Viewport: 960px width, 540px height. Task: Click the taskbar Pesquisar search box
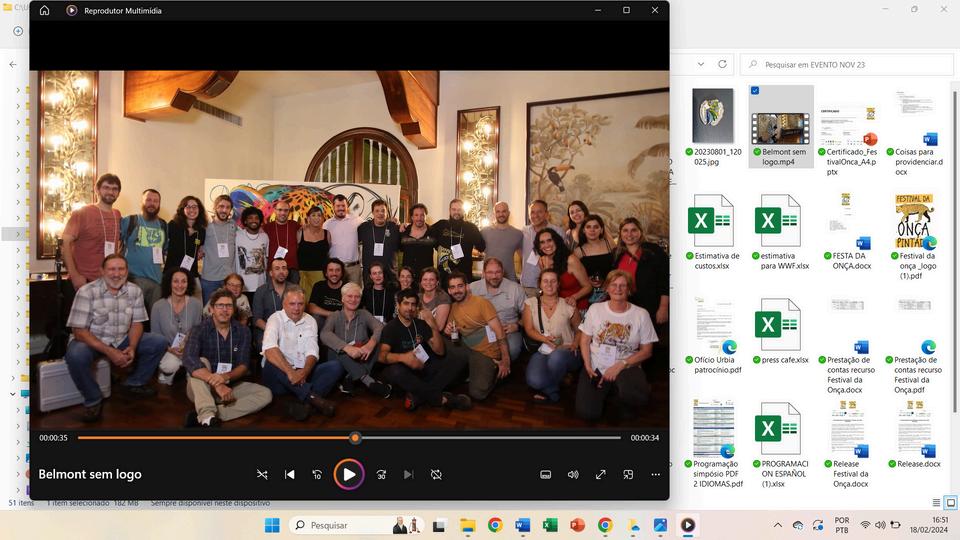coord(356,525)
